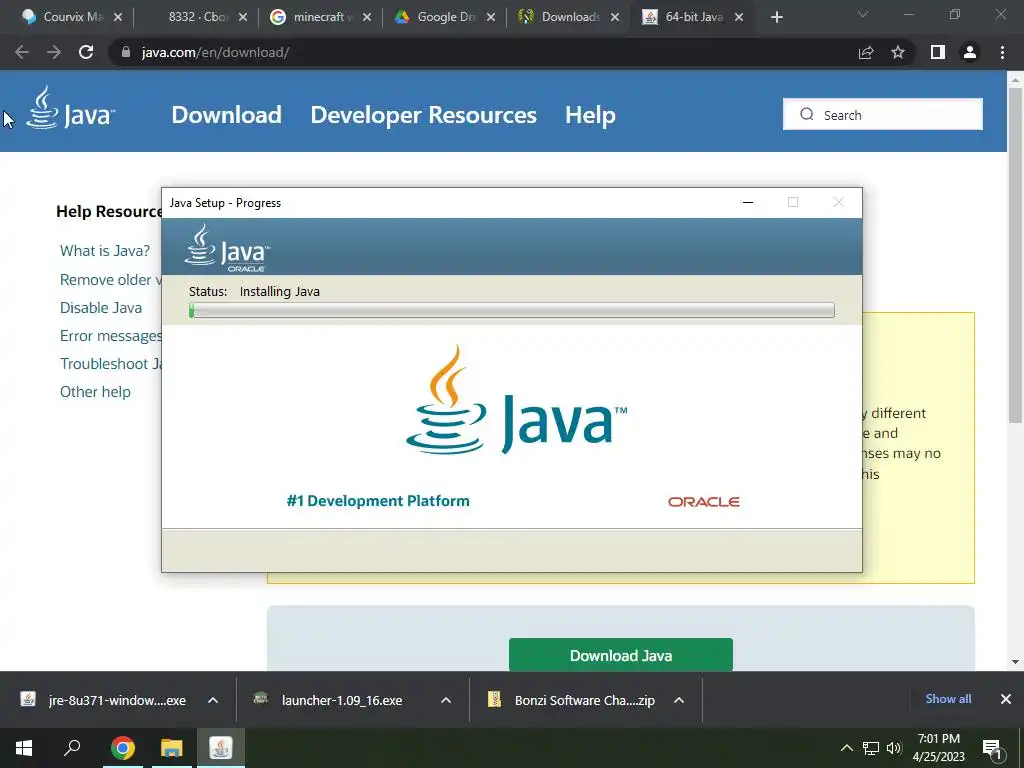
Task: Click Show all downloads
Action: coord(948,699)
